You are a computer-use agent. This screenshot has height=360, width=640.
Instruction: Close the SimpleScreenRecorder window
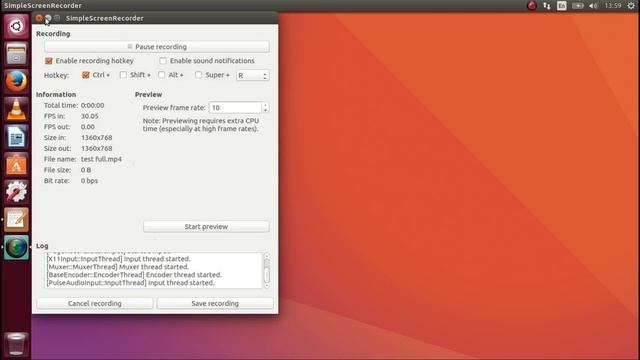click(x=39, y=18)
